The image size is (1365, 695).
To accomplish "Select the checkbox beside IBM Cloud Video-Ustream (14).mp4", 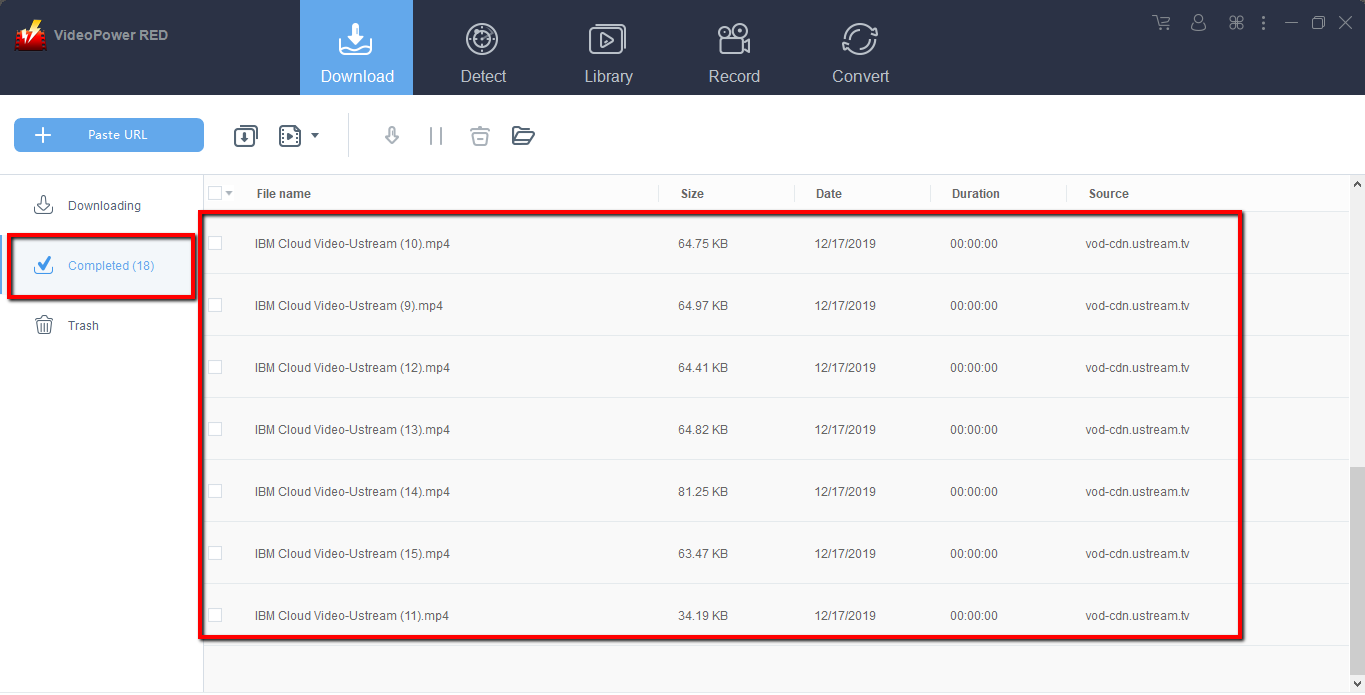I will tap(214, 491).
